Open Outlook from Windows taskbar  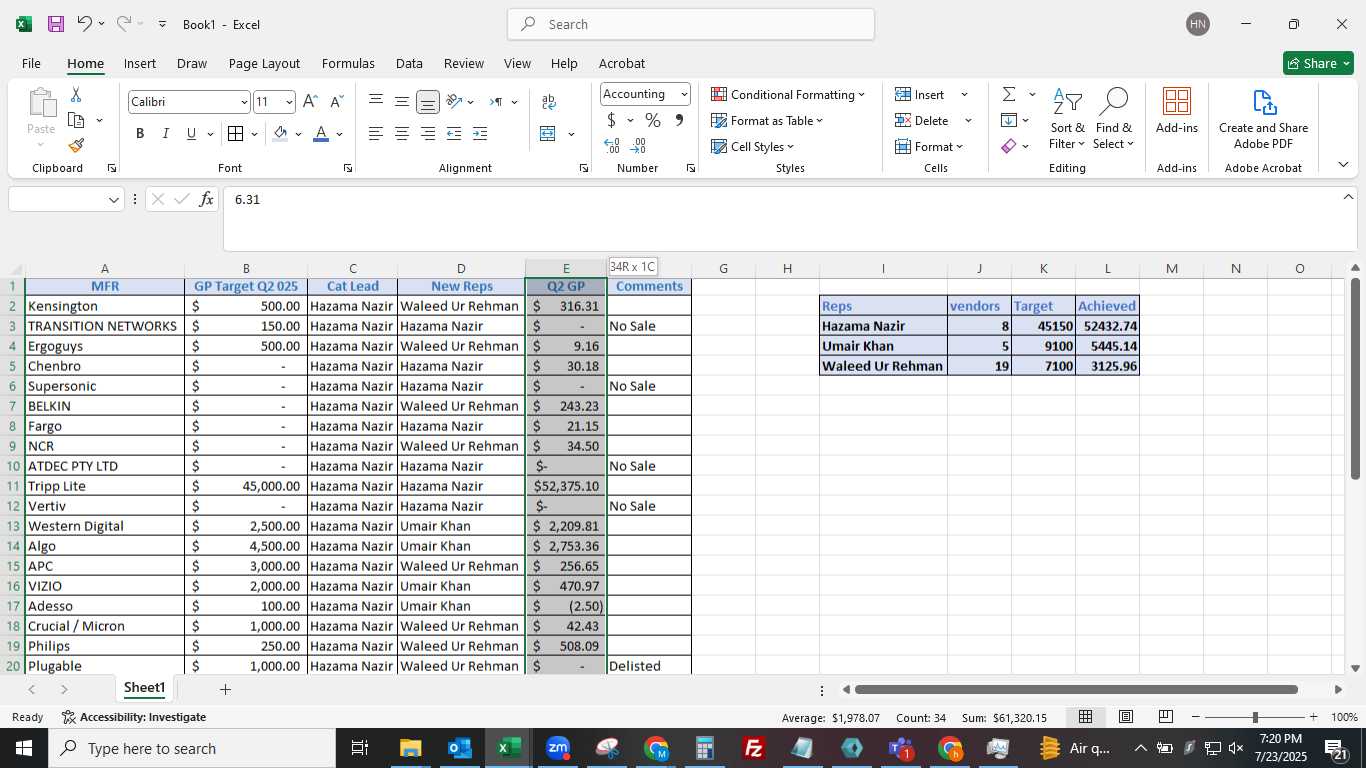[x=460, y=748]
